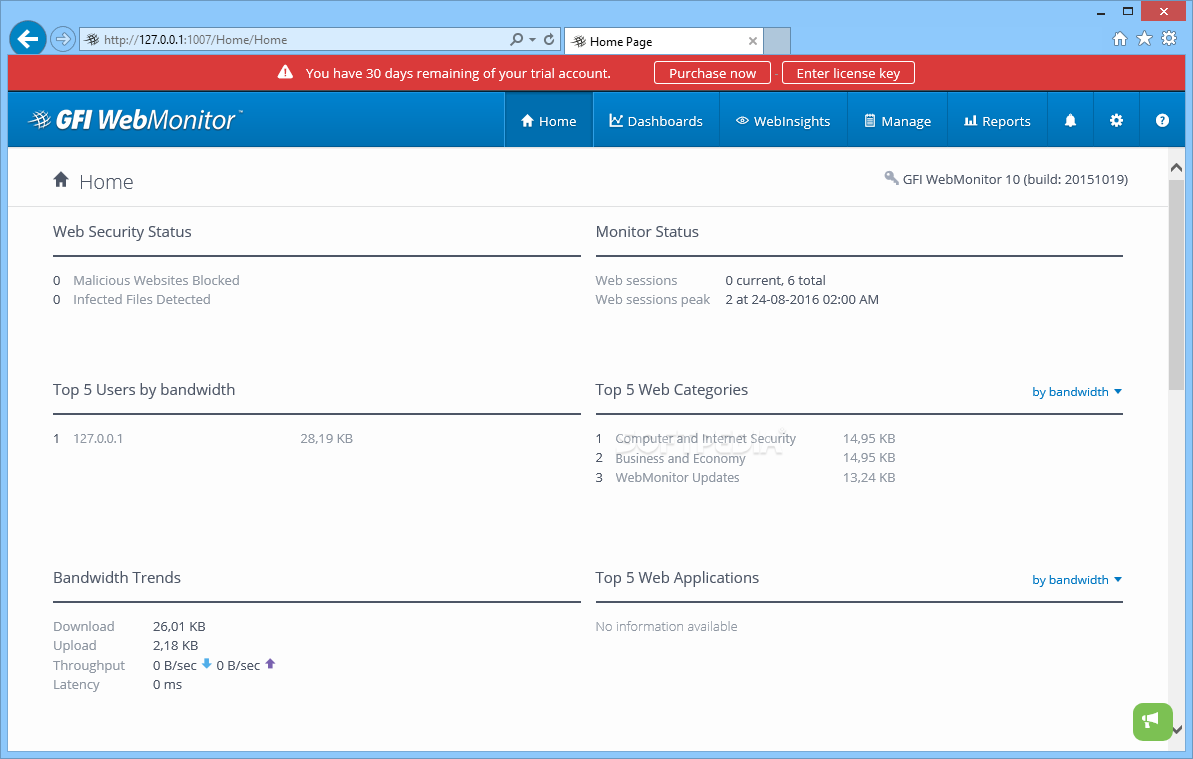This screenshot has width=1193, height=759.
Task: Click the GFI WebMonitor 10 build text
Action: [1015, 179]
